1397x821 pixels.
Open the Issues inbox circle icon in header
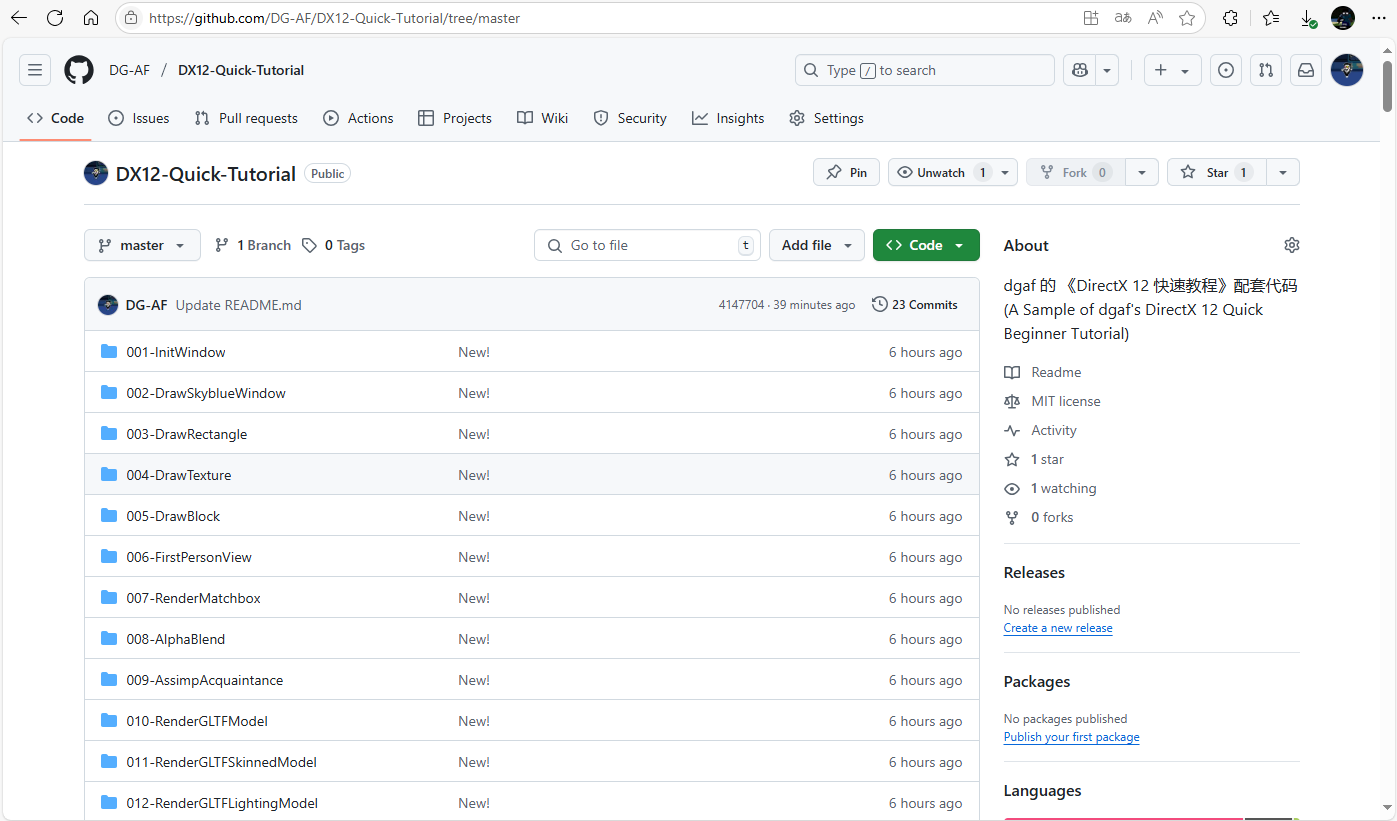tap(1226, 70)
